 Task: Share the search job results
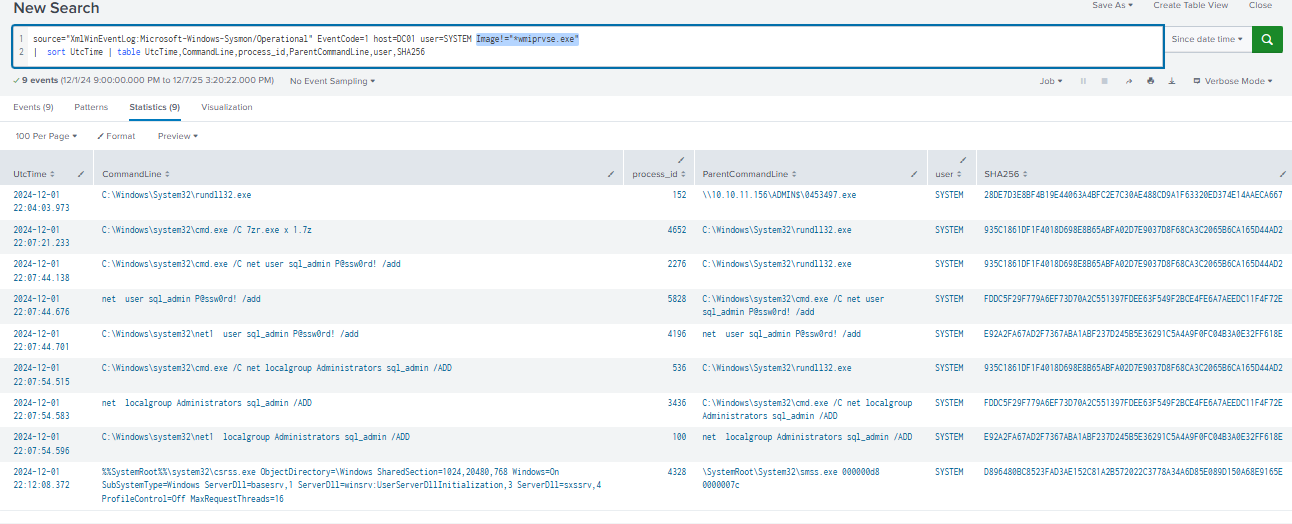tap(1128, 81)
